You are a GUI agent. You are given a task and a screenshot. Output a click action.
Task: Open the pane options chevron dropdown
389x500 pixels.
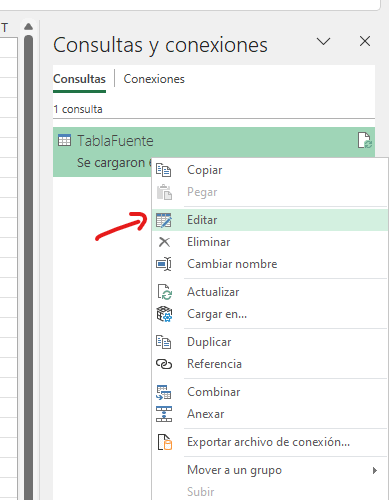[x=323, y=41]
